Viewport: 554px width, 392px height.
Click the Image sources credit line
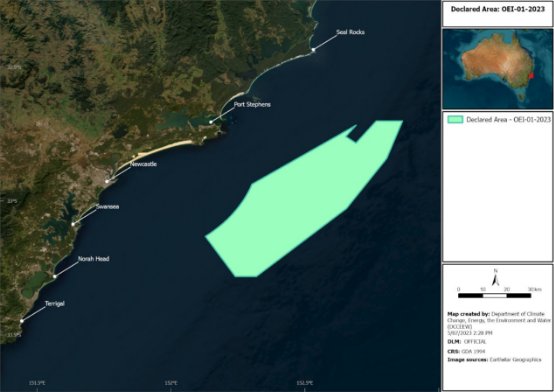coord(494,360)
